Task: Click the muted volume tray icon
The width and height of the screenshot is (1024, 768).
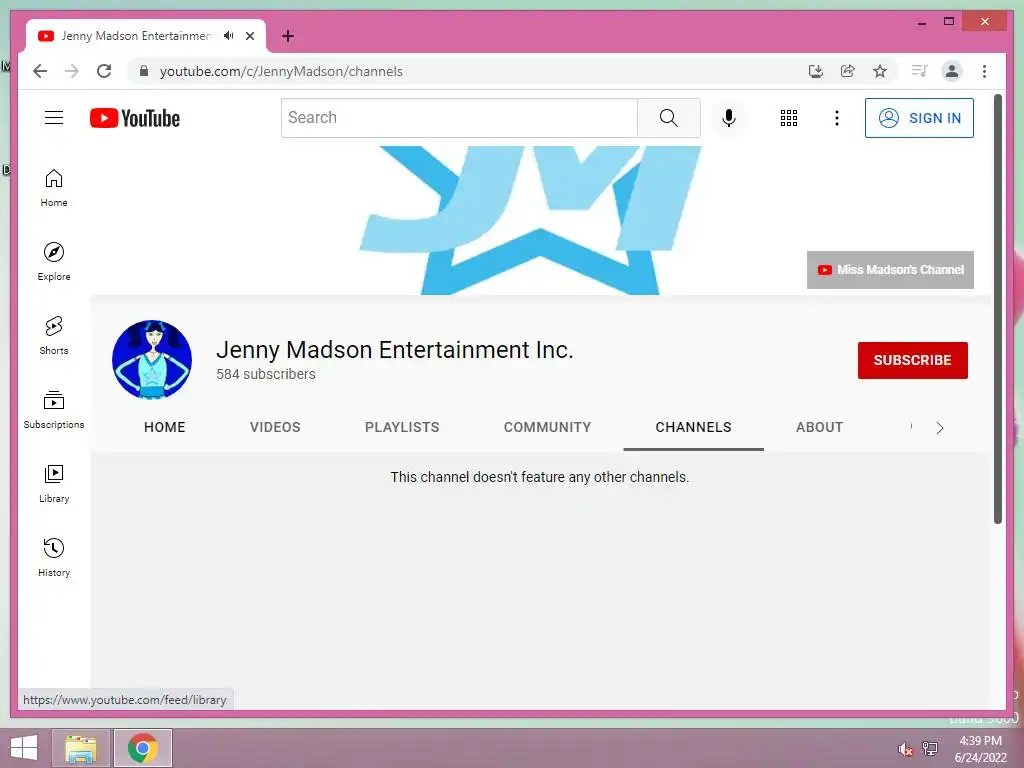Action: tap(904, 748)
